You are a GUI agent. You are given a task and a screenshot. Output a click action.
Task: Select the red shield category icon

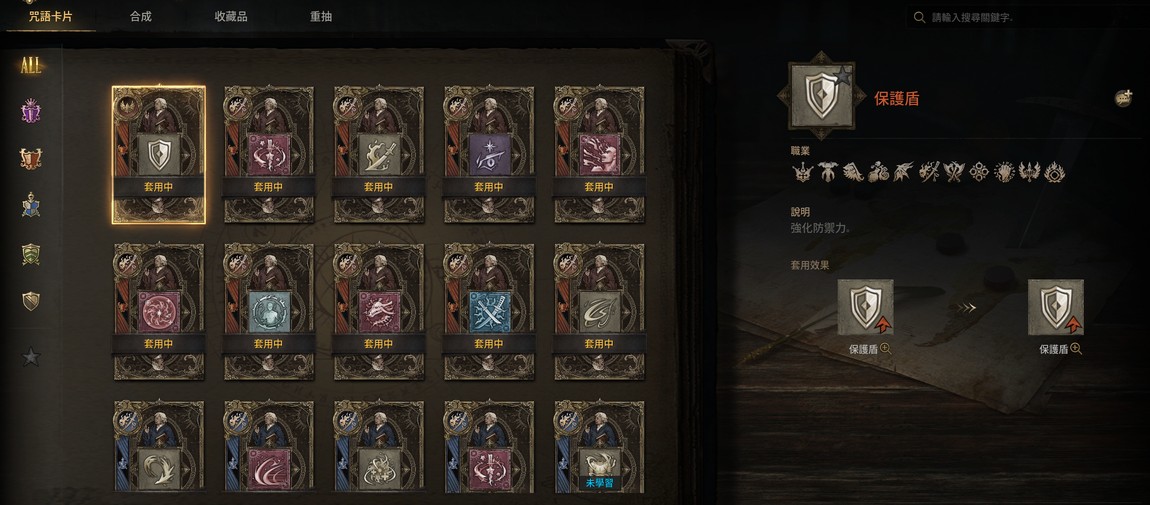(31, 158)
